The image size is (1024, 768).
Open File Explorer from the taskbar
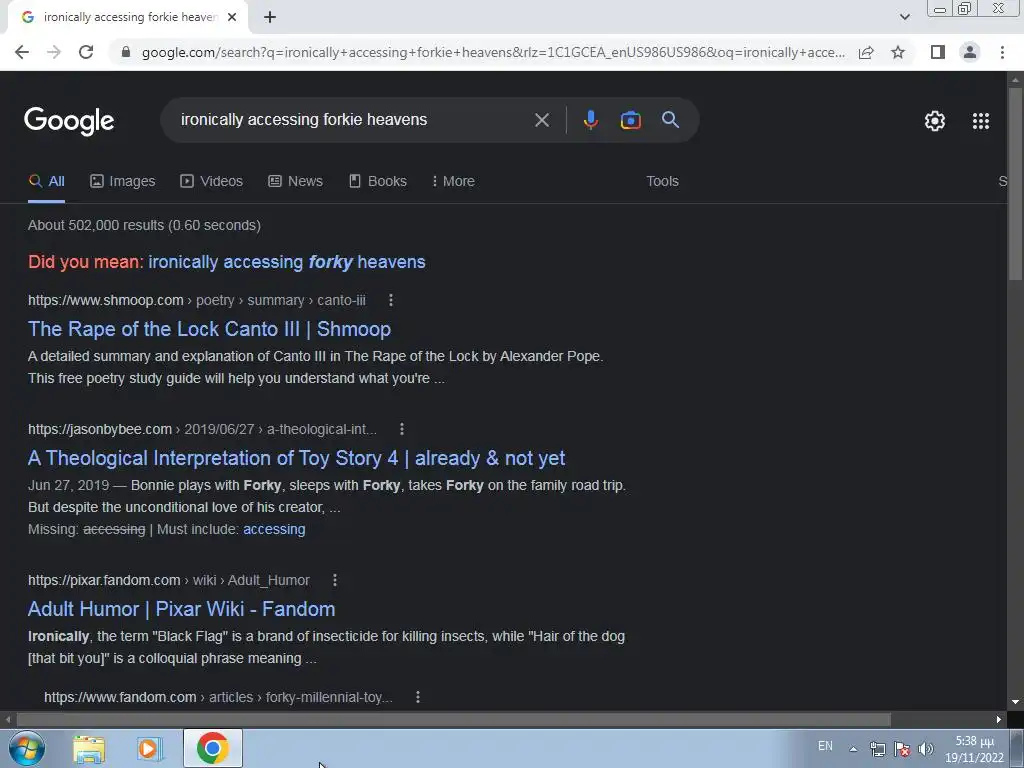tap(89, 749)
